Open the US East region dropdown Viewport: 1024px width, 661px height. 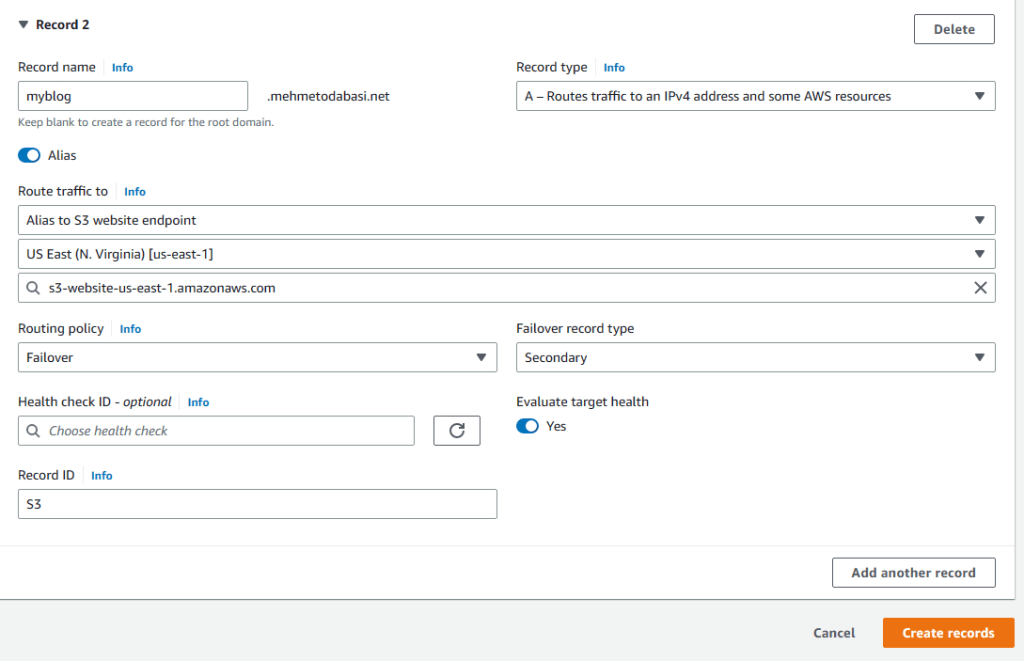pyautogui.click(x=506, y=254)
